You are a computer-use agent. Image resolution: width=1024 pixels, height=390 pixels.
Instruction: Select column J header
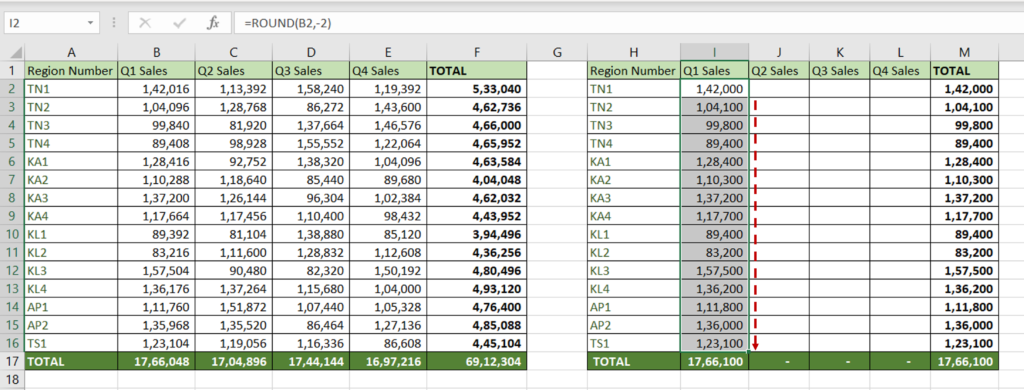tap(779, 52)
